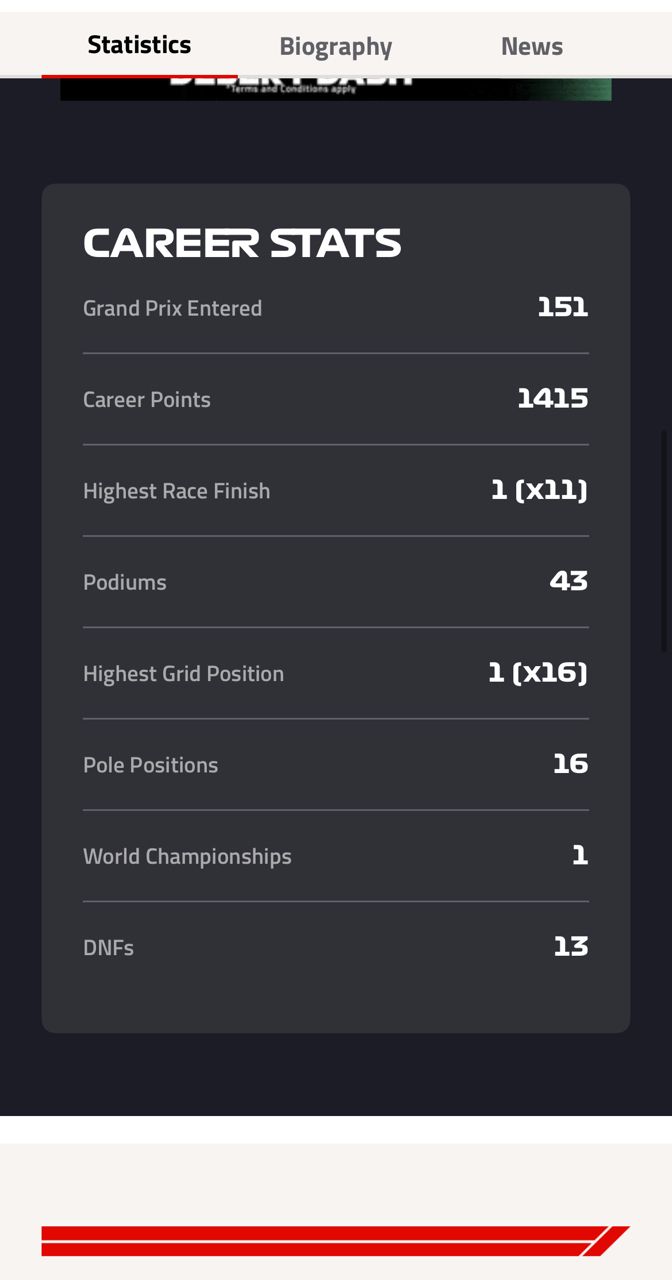
Task: Click the Career Stats heading
Action: pos(242,243)
